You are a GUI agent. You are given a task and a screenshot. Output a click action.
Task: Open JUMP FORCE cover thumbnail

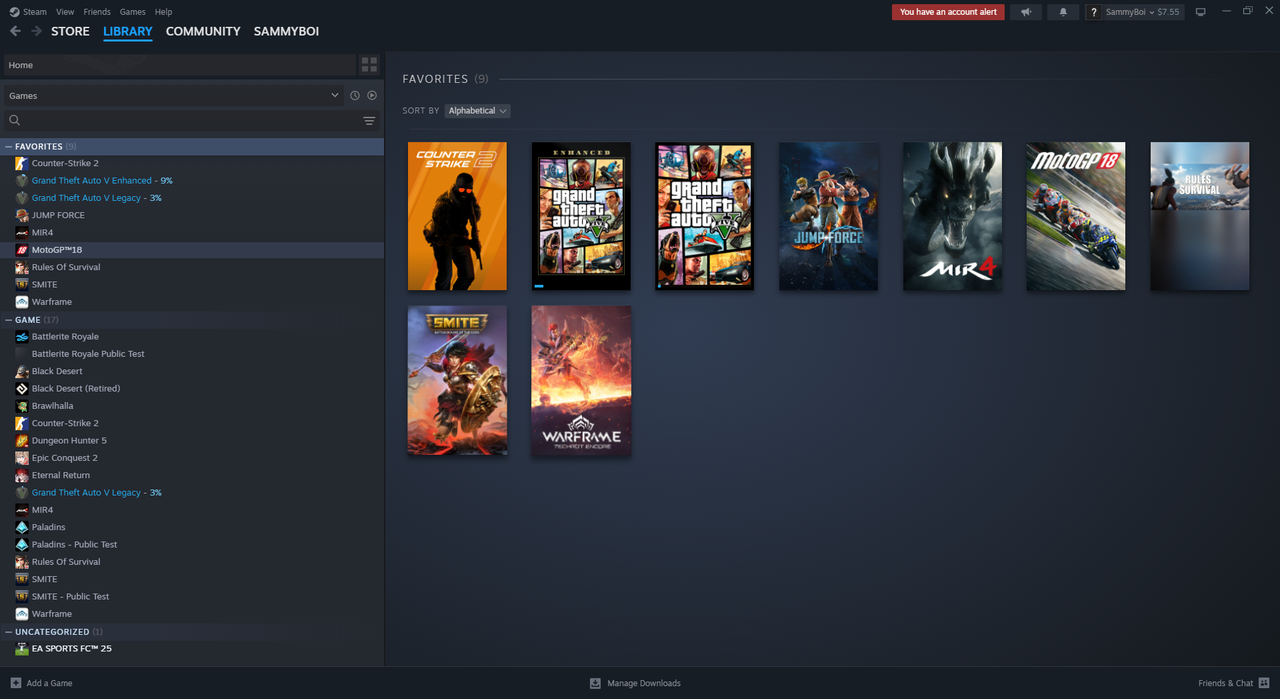829,216
